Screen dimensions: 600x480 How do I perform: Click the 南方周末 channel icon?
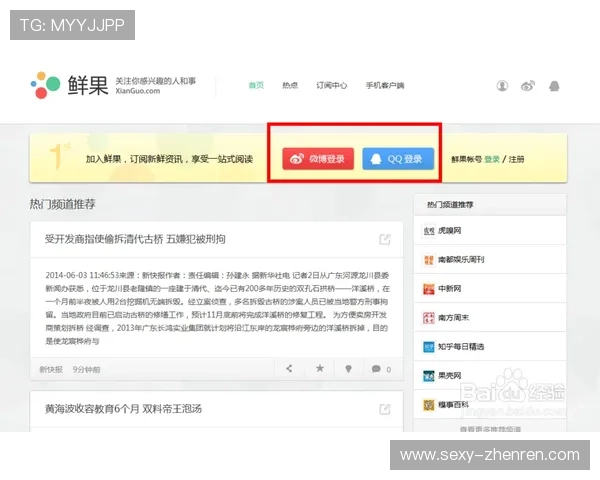click(429, 318)
